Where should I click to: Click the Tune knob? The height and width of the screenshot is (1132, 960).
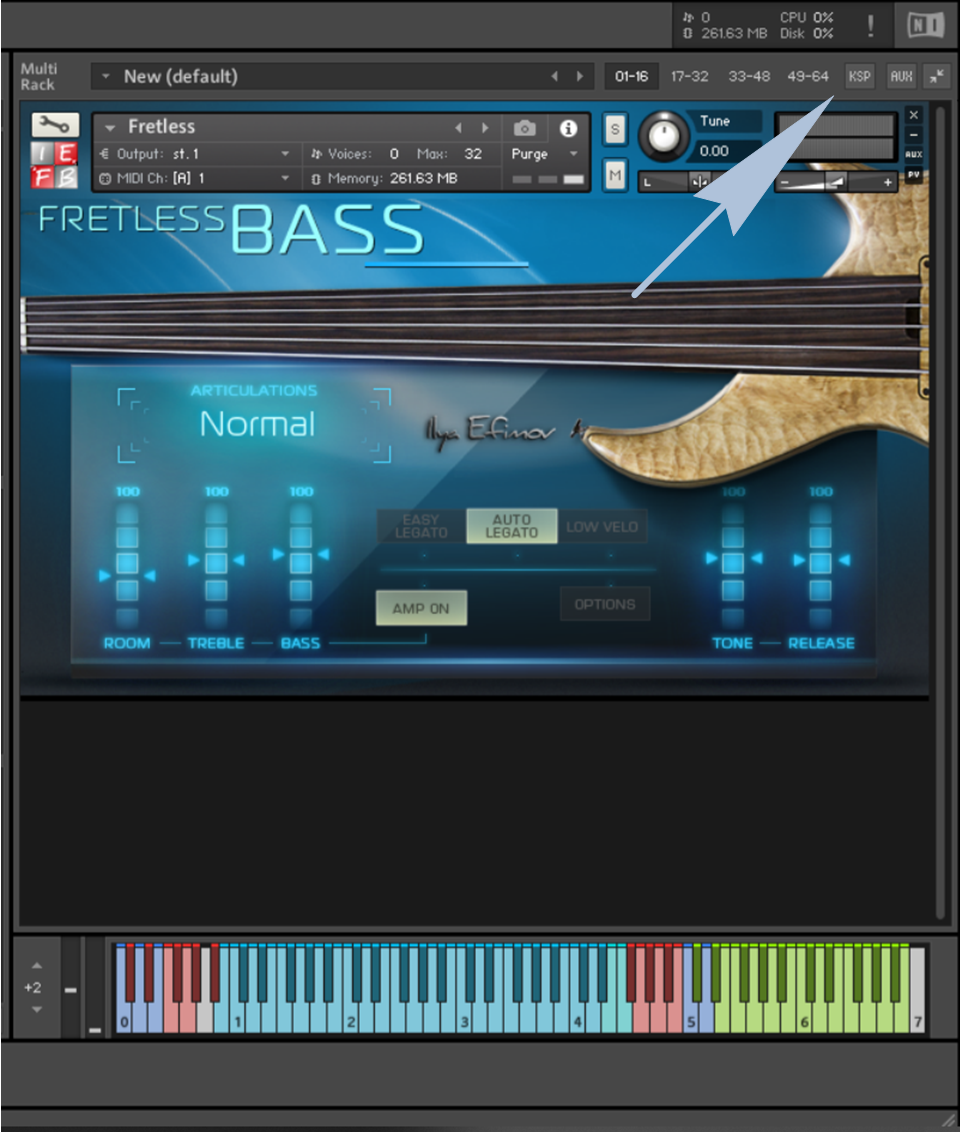[664, 136]
